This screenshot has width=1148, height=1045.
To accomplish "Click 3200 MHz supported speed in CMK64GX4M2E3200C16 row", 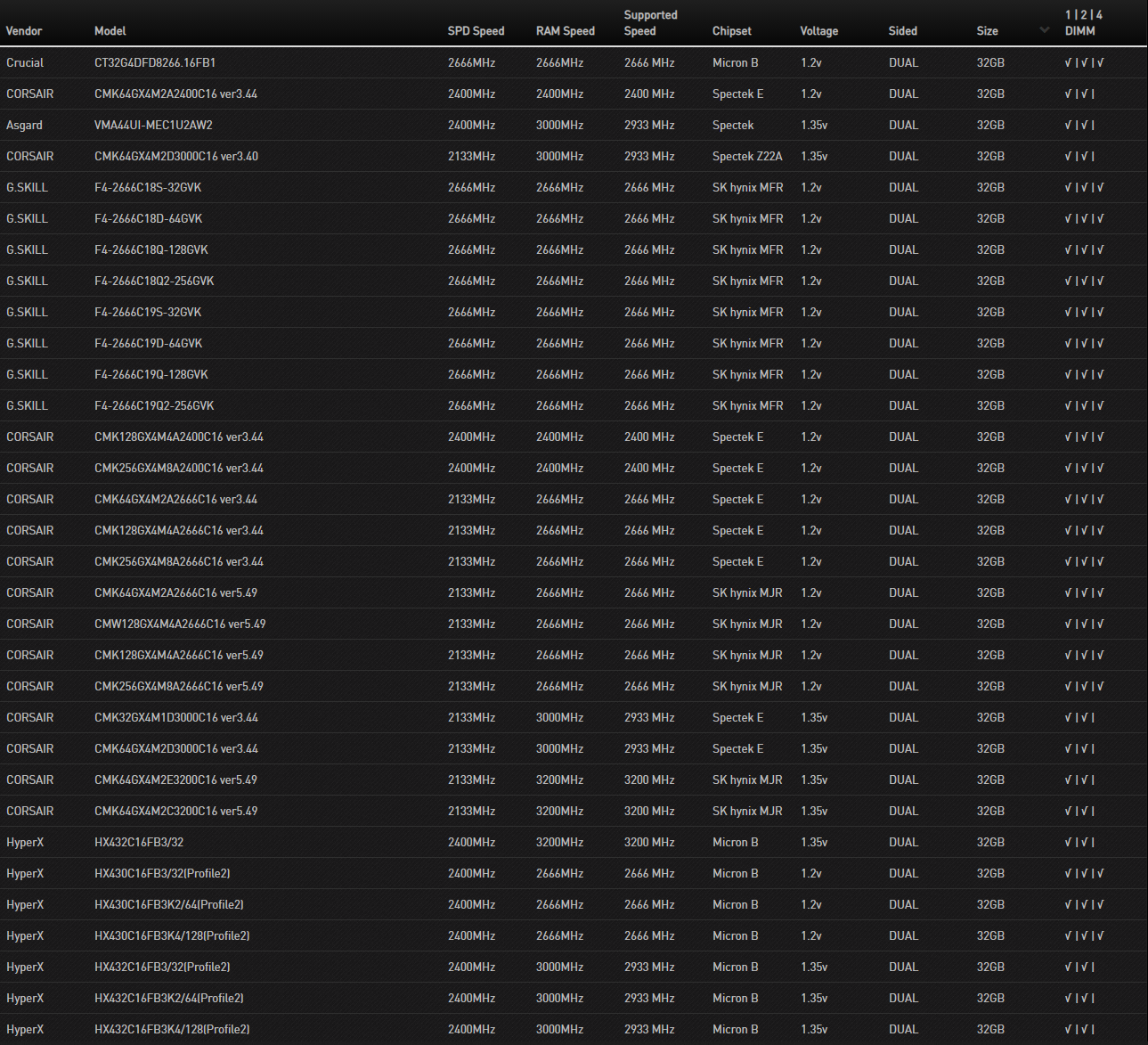I will (x=649, y=780).
